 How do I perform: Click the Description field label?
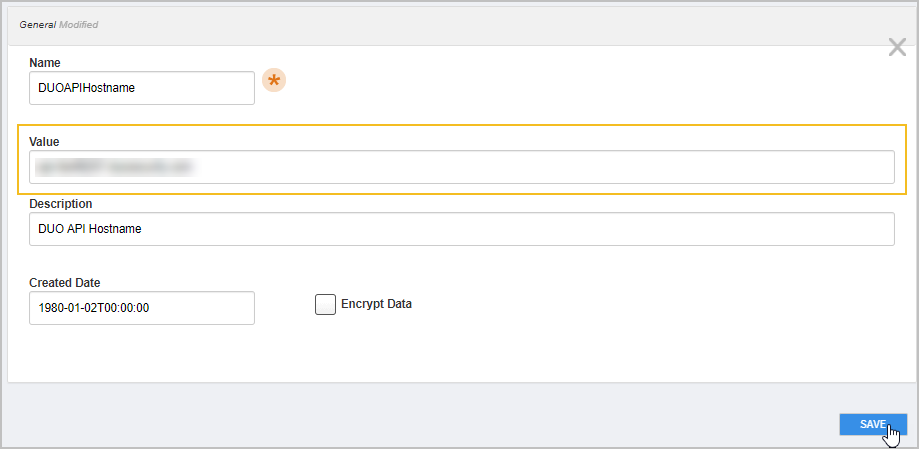click(61, 204)
